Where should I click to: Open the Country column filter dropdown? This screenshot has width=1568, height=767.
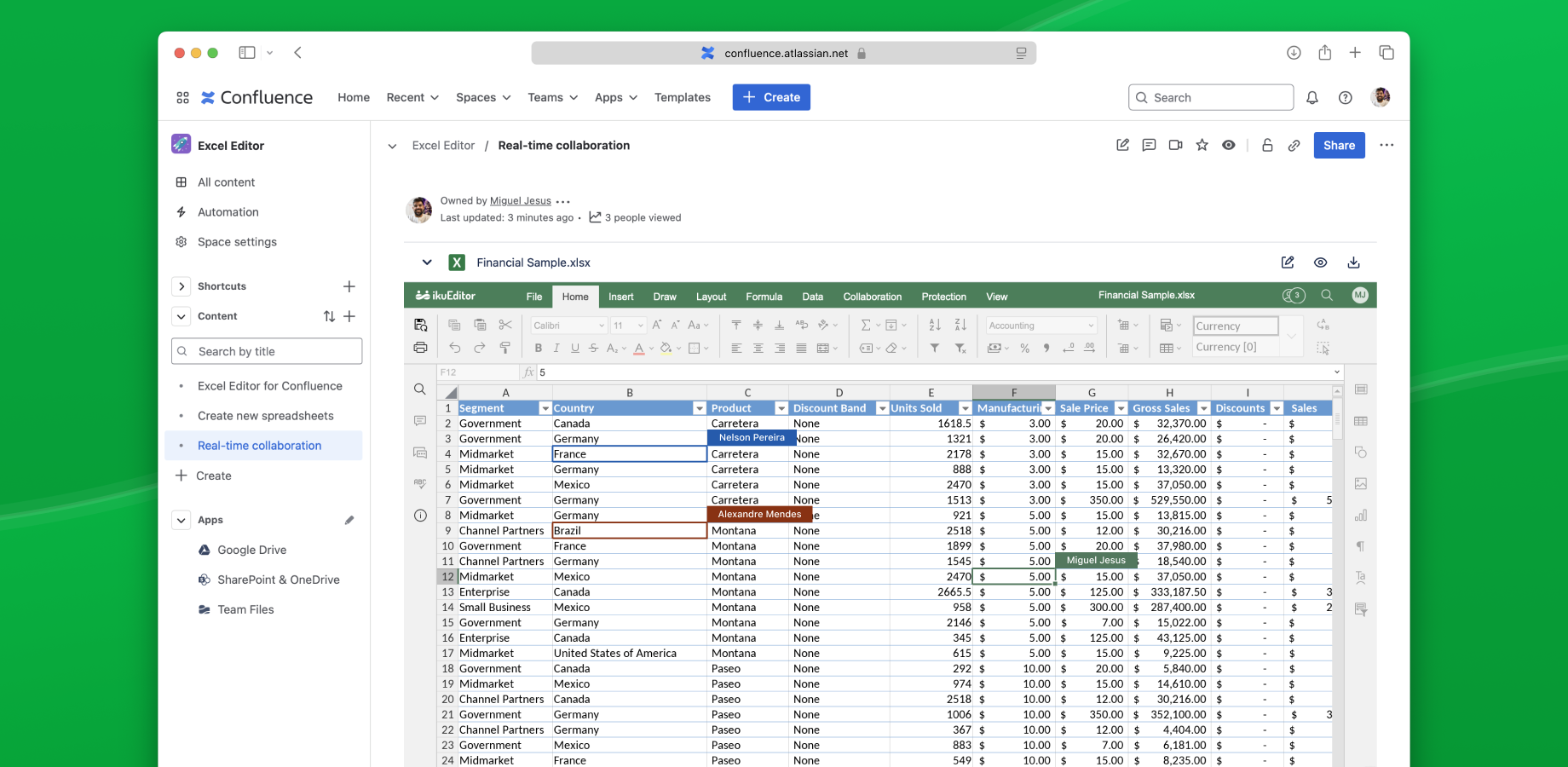click(699, 408)
